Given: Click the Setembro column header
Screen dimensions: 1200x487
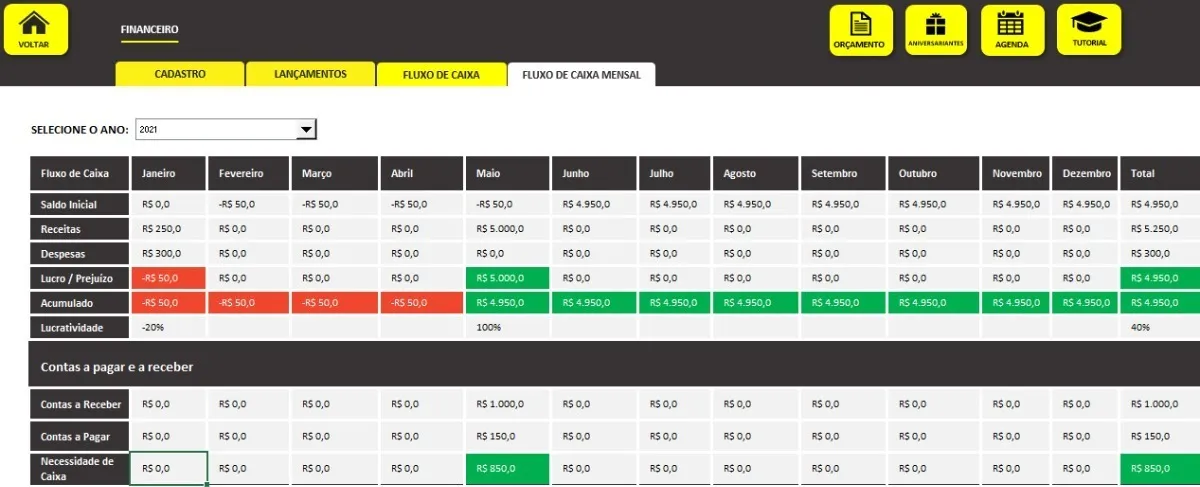Looking at the screenshot, I should click(842, 173).
